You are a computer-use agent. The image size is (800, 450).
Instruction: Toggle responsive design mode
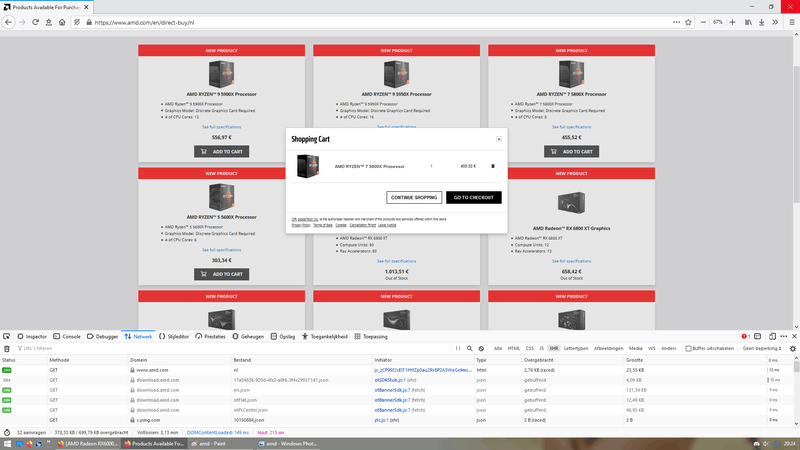click(x=772, y=337)
